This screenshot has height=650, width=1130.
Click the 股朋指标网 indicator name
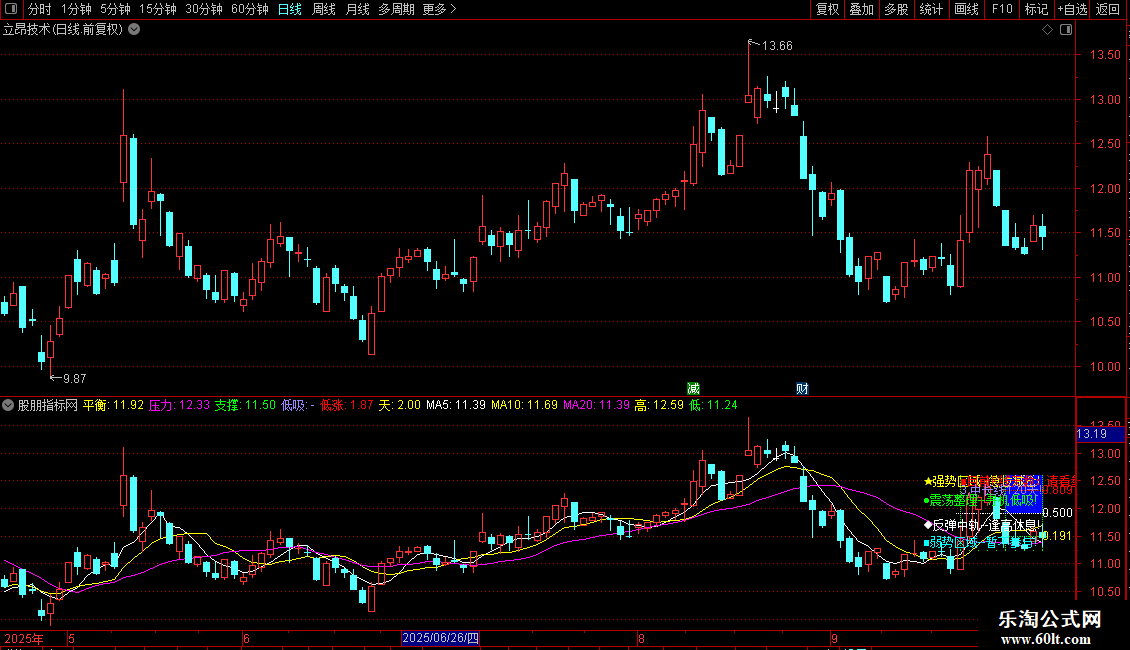48,405
